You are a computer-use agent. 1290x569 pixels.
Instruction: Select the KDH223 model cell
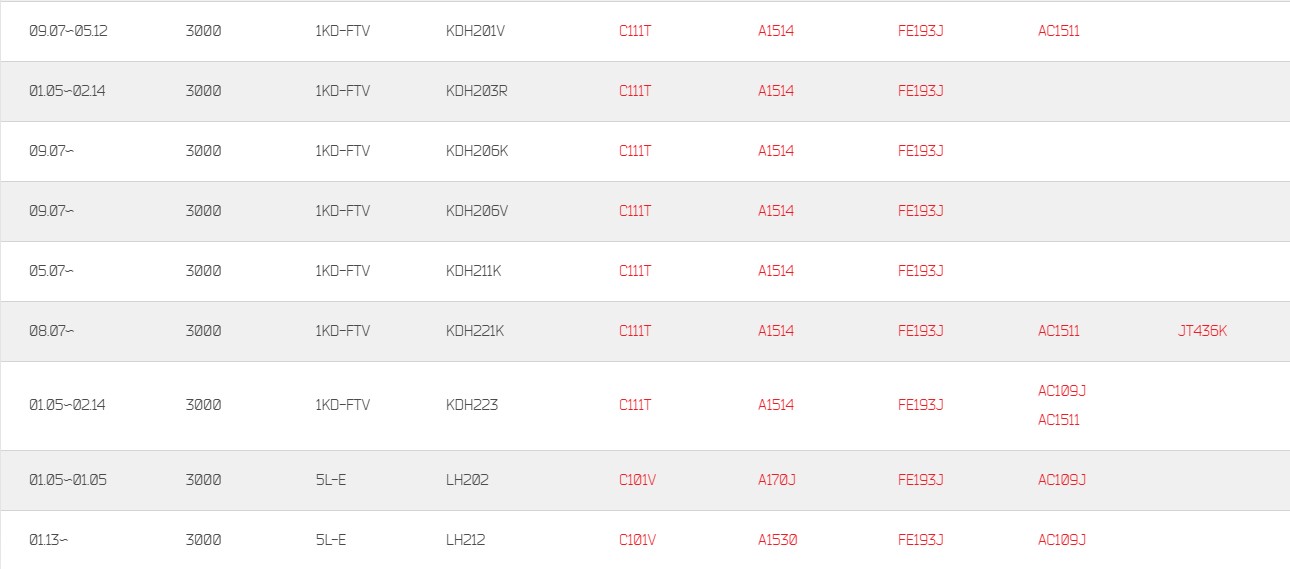point(472,405)
